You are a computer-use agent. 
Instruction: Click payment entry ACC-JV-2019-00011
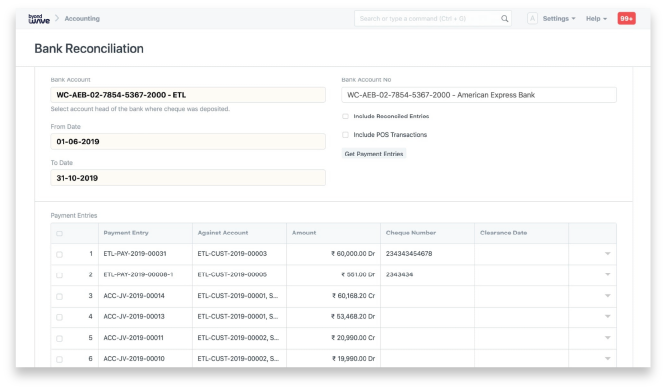click(x=134, y=338)
